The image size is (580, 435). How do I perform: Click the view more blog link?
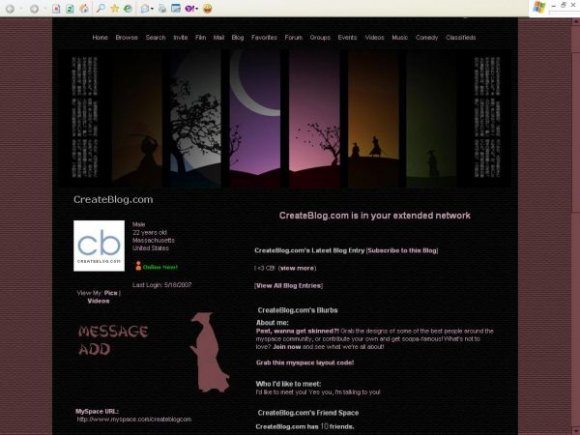(x=297, y=268)
